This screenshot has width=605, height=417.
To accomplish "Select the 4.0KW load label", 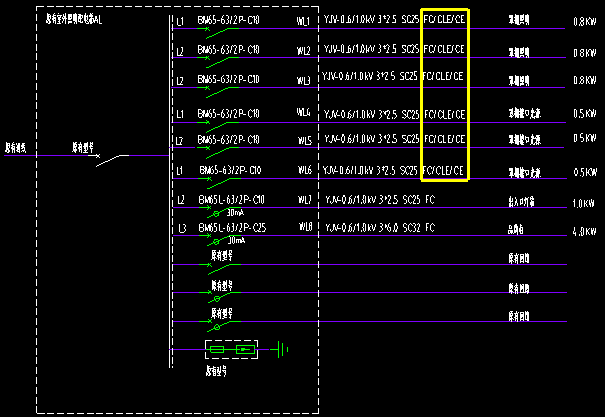I will [x=584, y=231].
